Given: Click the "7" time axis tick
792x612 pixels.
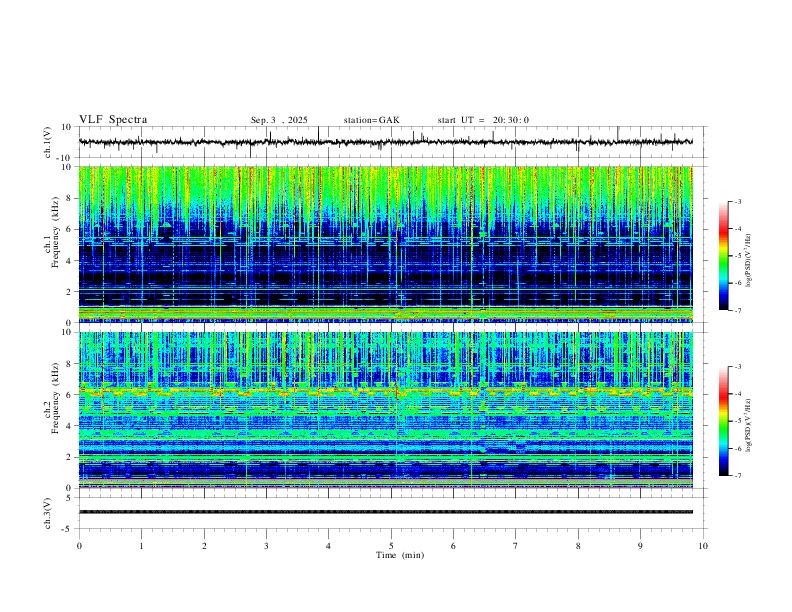Looking at the screenshot, I should coord(516,546).
